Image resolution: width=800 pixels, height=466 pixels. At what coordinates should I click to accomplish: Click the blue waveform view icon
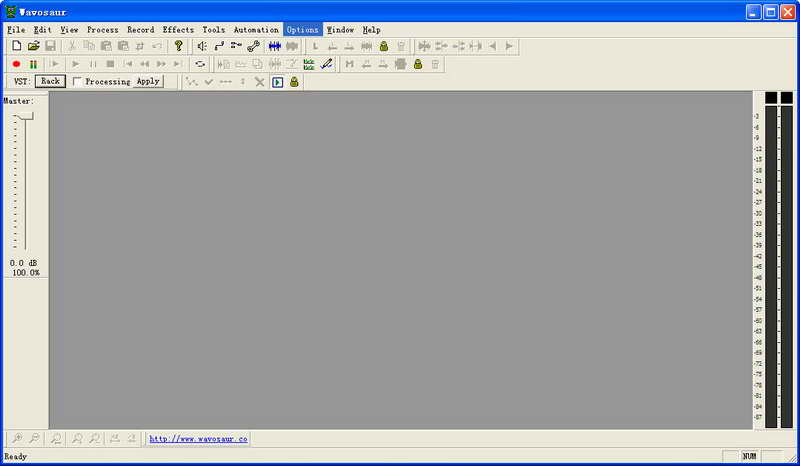point(275,46)
